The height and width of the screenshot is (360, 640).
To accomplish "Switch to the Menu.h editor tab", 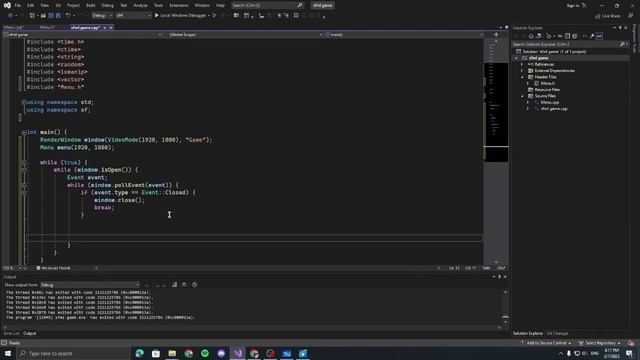I will point(47,27).
